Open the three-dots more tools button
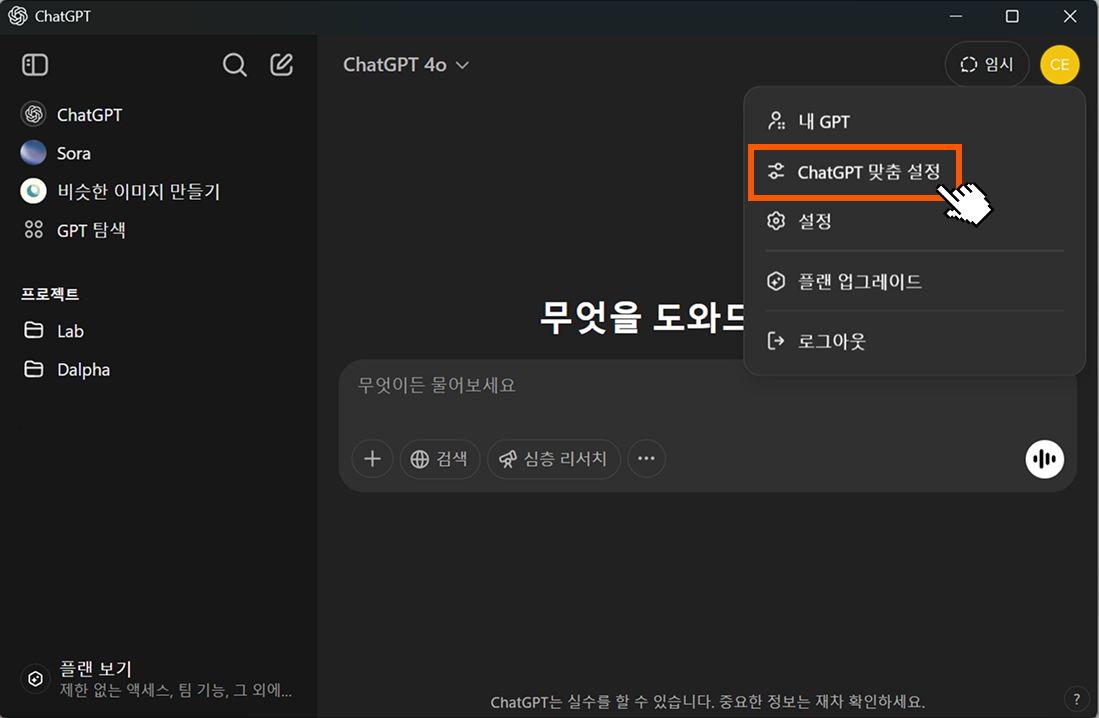Image resolution: width=1099 pixels, height=718 pixels. 646,459
